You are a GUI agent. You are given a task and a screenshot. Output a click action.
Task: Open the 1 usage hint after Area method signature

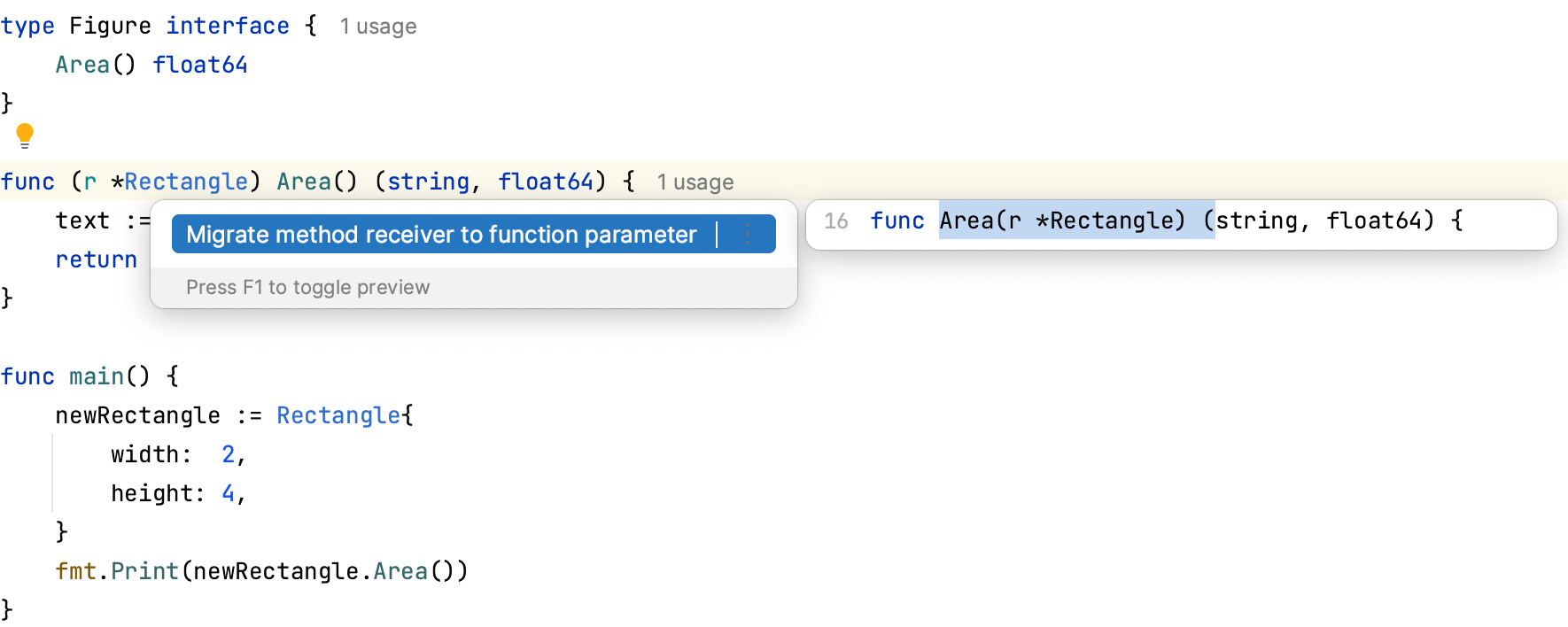(695, 182)
